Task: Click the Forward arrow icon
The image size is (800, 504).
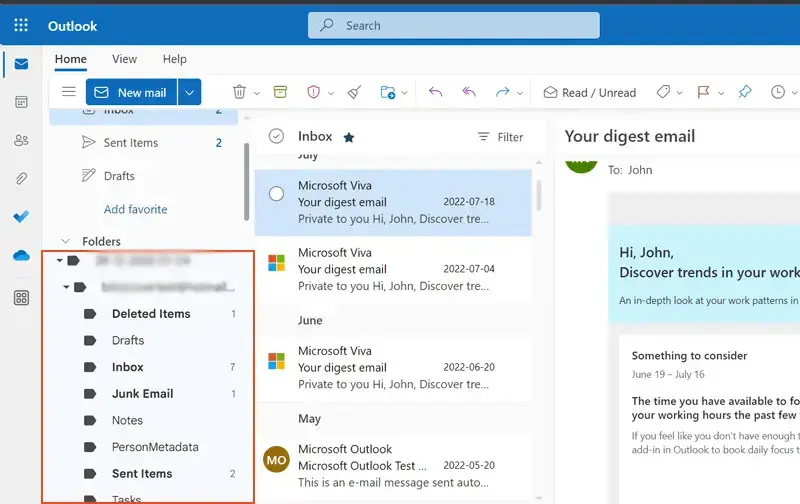Action: pos(503,92)
